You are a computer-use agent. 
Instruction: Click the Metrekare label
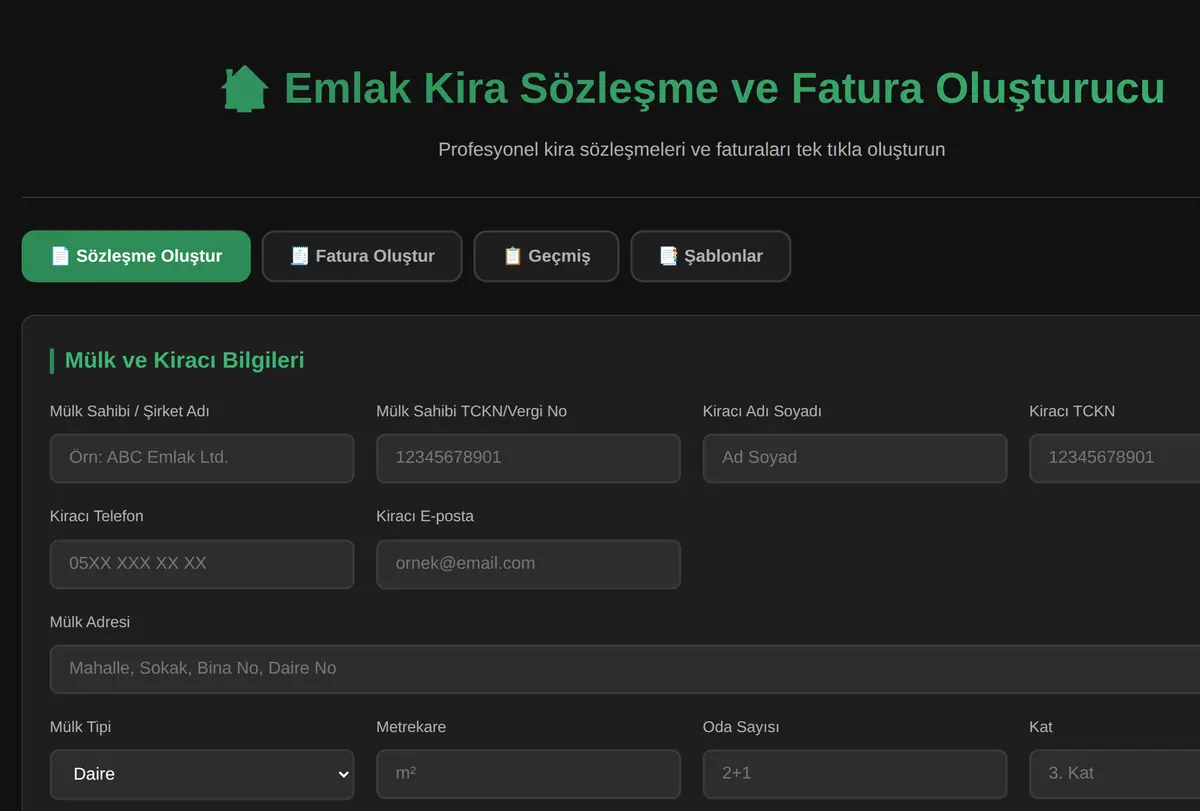point(411,727)
